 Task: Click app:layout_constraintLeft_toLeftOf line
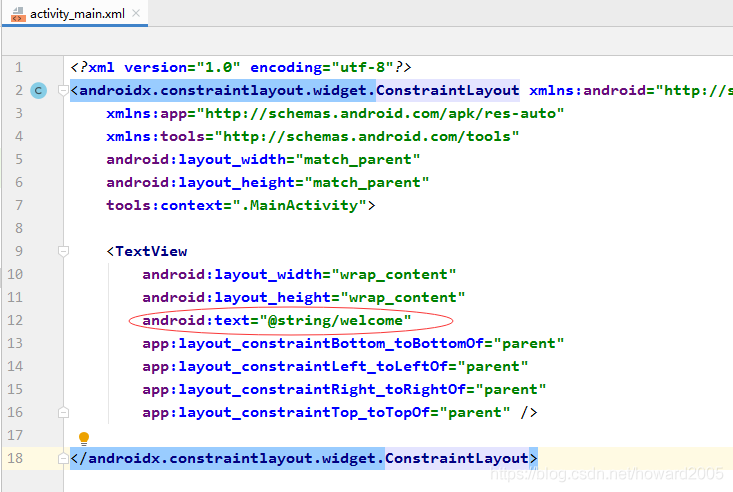point(335,366)
